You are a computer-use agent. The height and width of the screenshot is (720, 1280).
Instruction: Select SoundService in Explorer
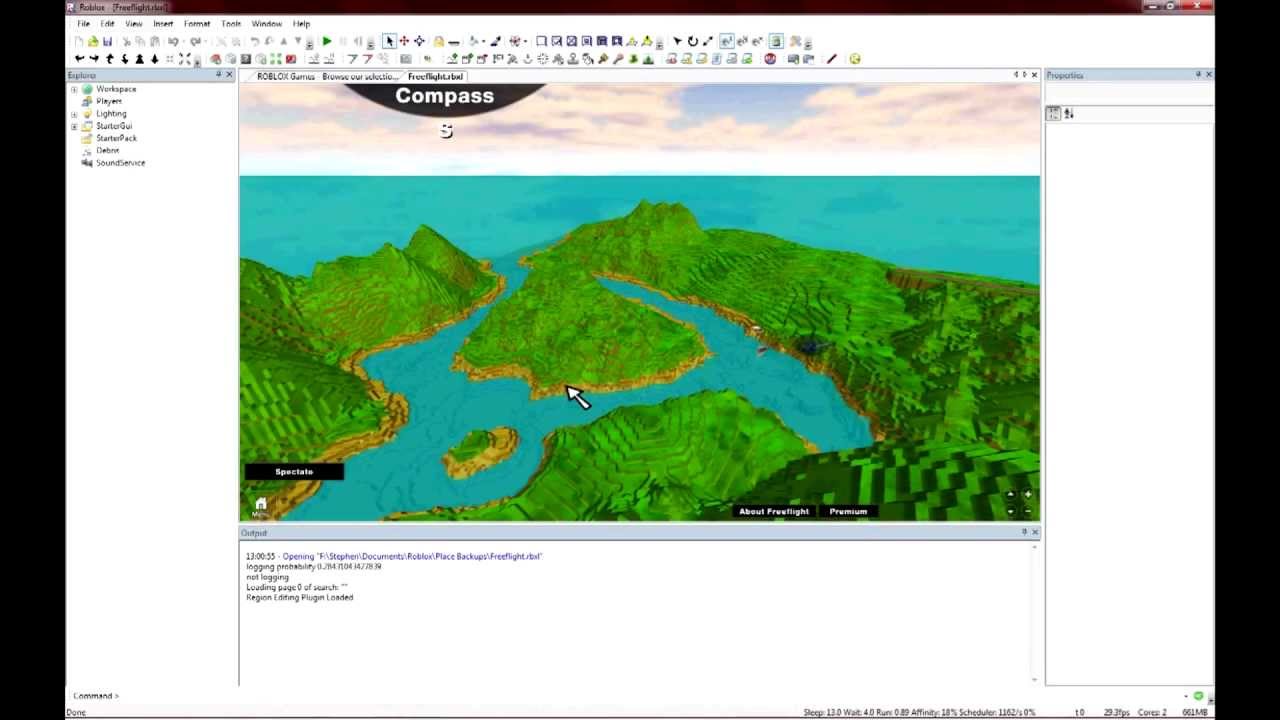tap(120, 162)
